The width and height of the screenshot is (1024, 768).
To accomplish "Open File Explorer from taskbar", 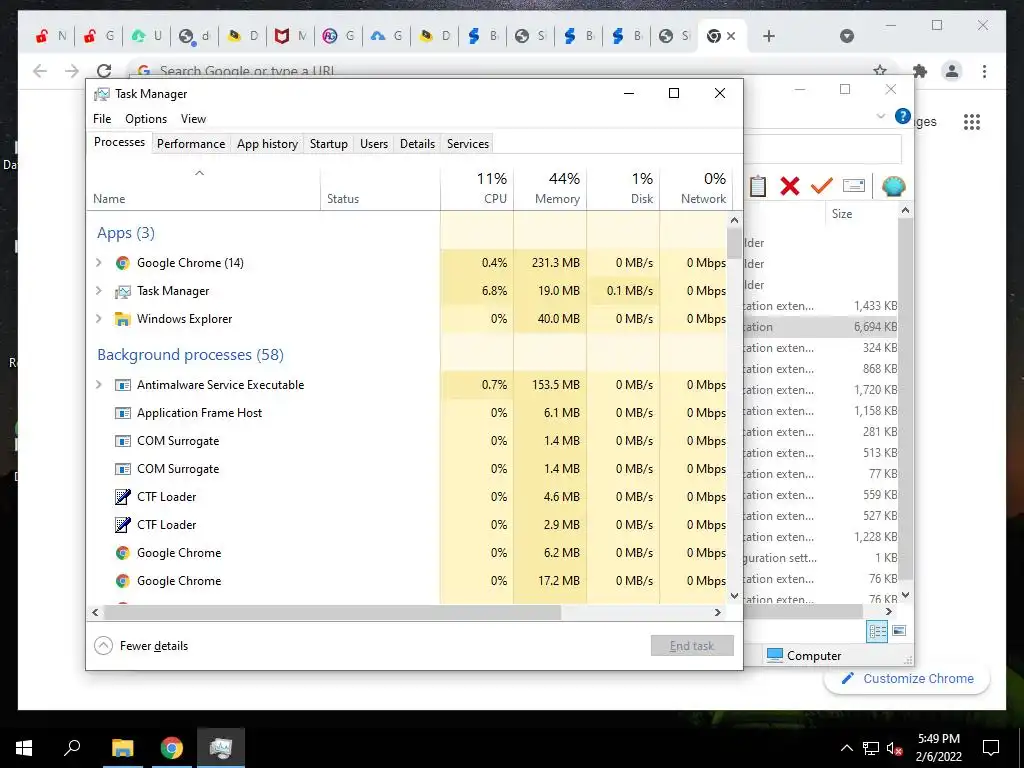I will coord(122,748).
